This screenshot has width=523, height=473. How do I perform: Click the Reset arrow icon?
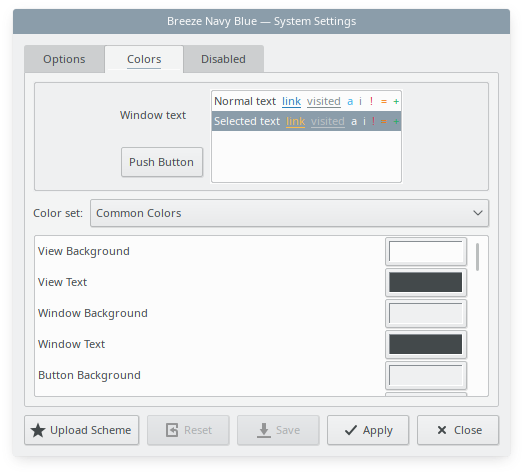pos(172,430)
